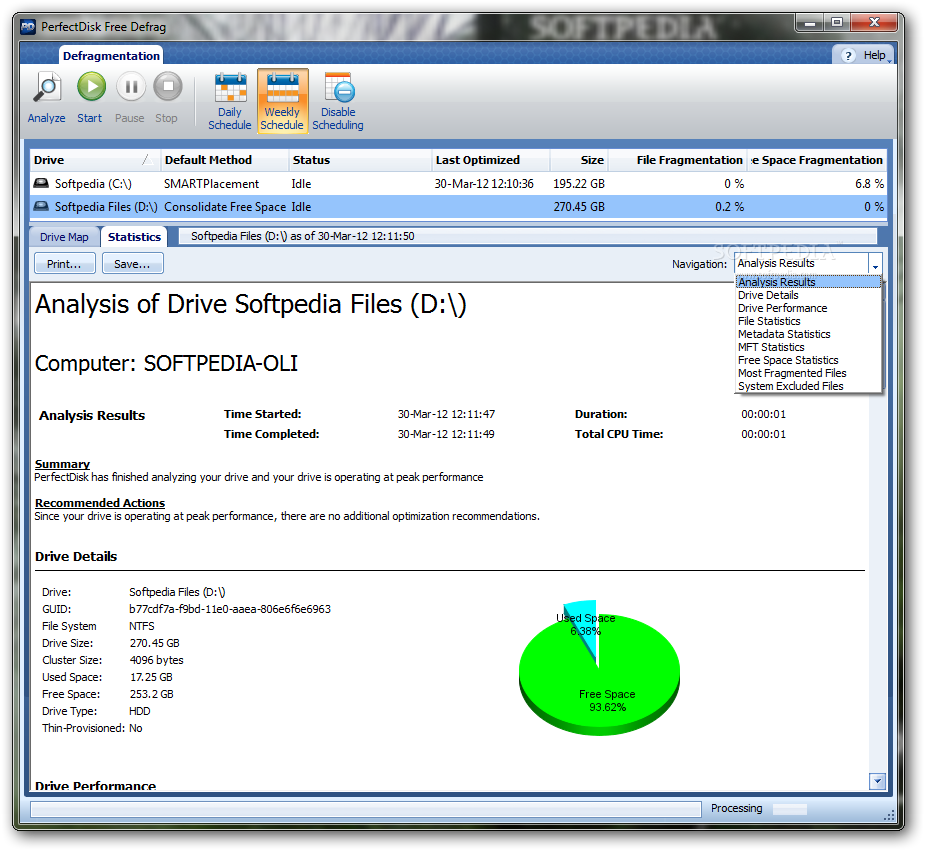
Task: Open the Daily Schedule calendar icon
Action: pos(230,88)
